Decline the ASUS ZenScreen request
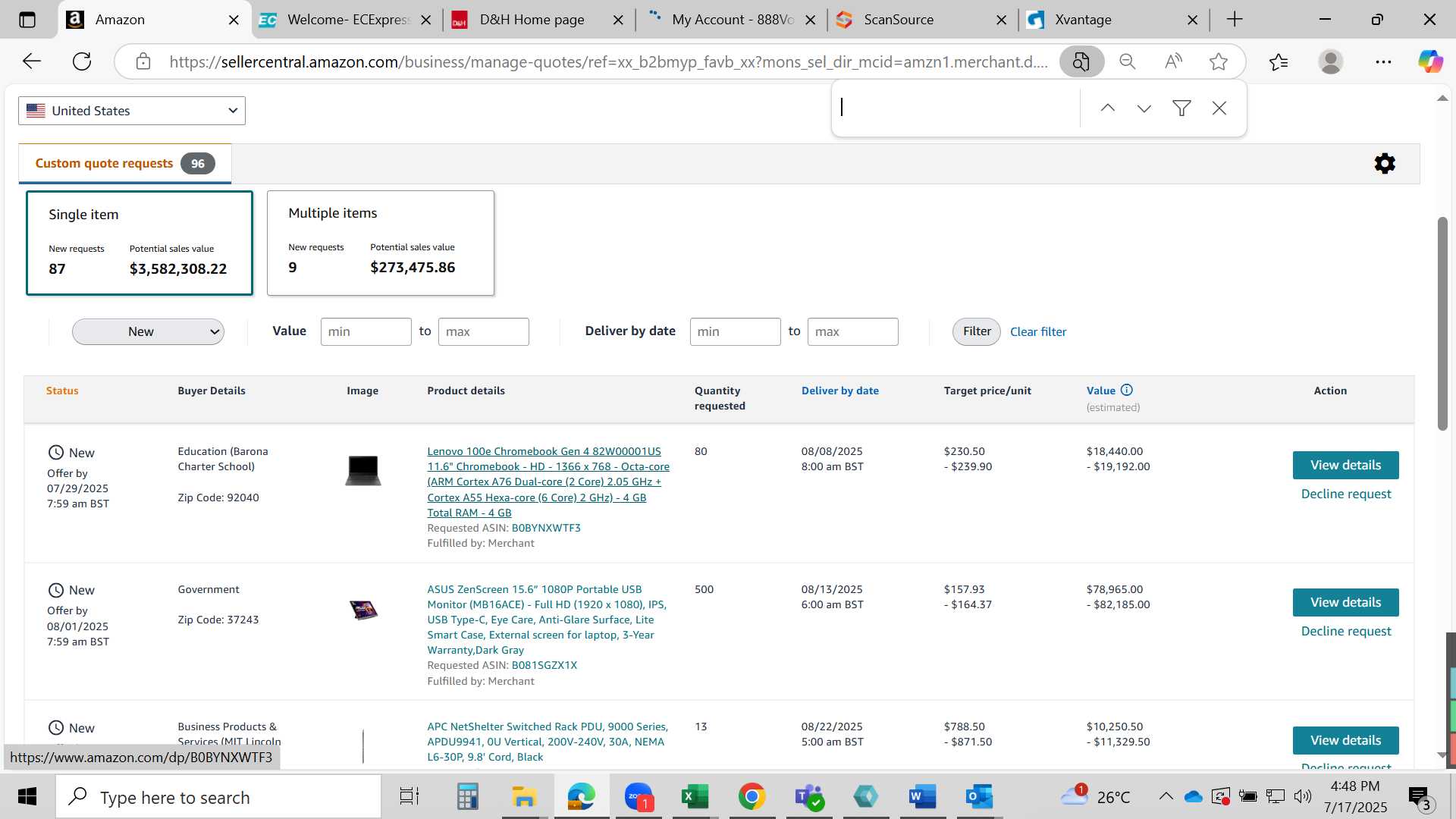Image resolution: width=1456 pixels, height=819 pixels. [x=1346, y=631]
